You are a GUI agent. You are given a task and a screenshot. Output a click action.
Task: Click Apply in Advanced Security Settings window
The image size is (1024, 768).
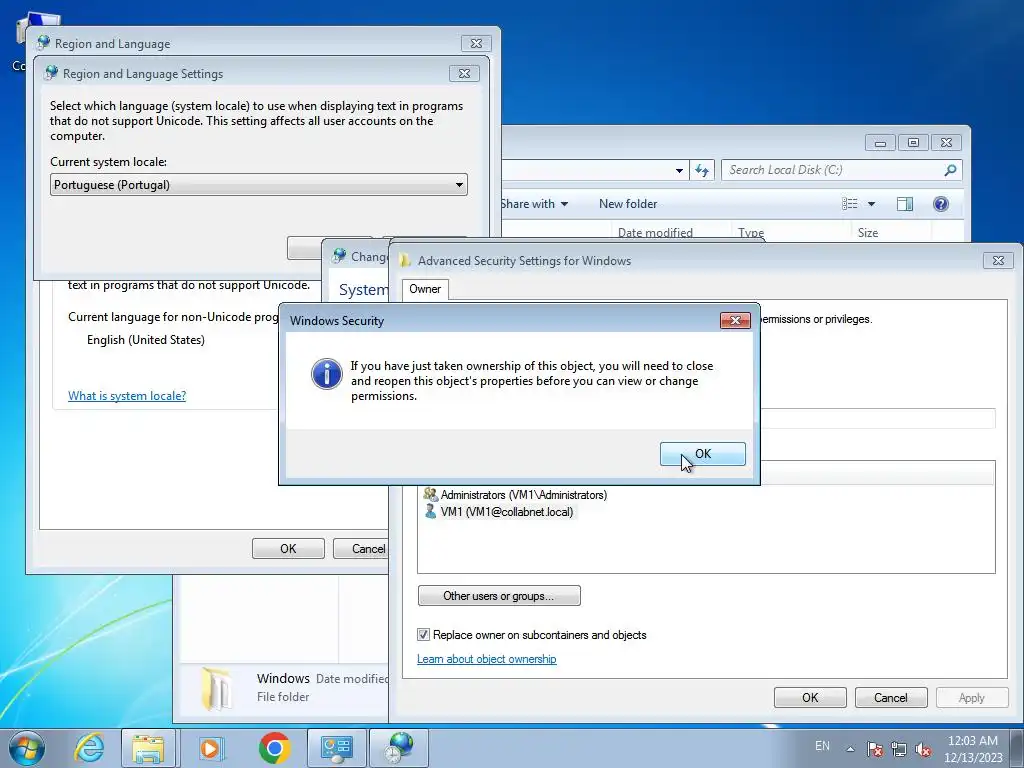tap(971, 697)
